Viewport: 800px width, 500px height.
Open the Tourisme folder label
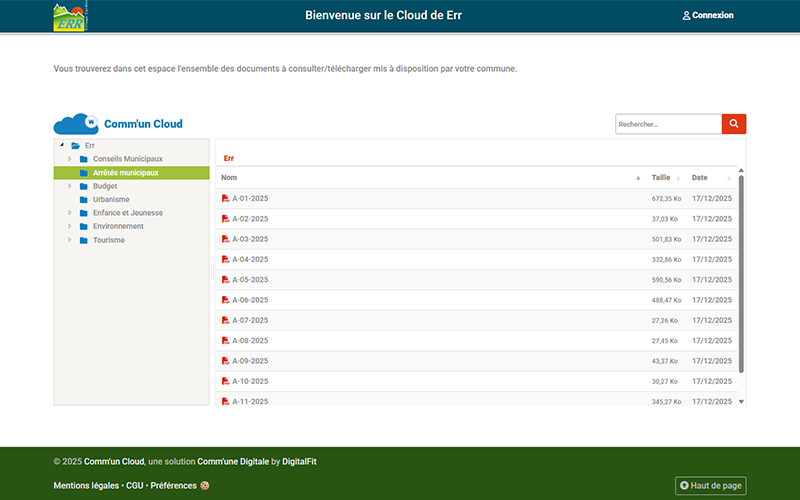click(x=109, y=240)
